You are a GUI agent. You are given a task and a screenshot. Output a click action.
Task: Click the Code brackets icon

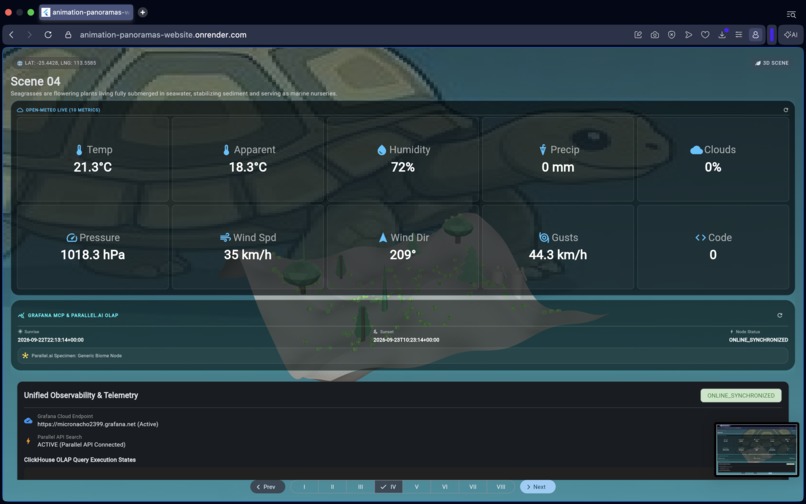[701, 238]
